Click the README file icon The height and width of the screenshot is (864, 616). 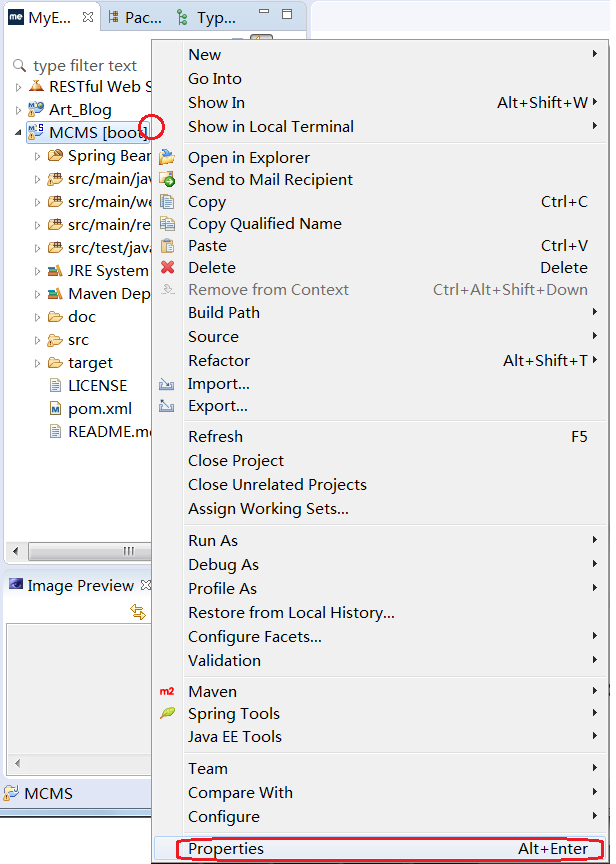tap(55, 431)
